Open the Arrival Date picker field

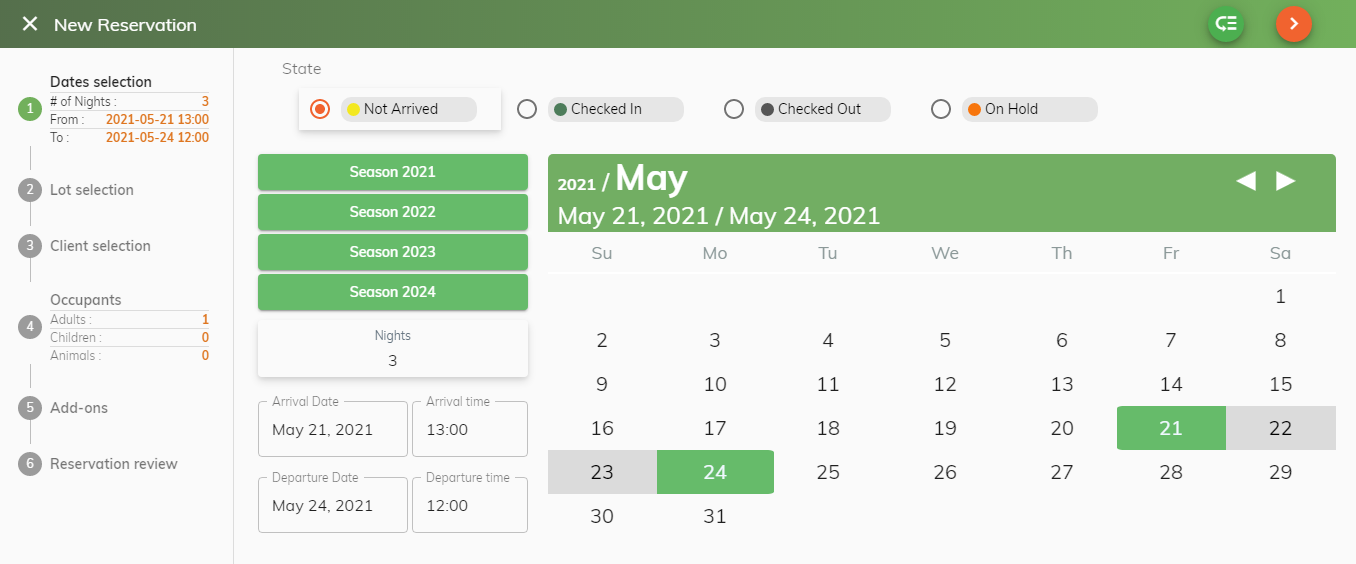333,429
